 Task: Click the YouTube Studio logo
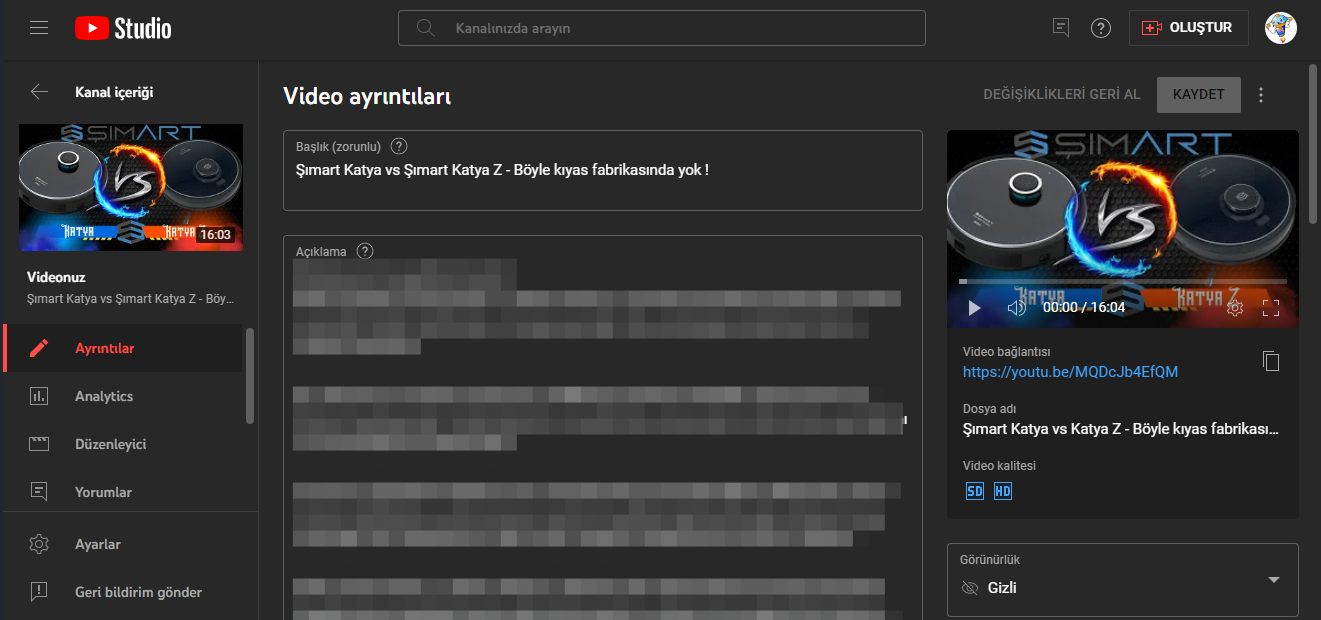point(123,28)
